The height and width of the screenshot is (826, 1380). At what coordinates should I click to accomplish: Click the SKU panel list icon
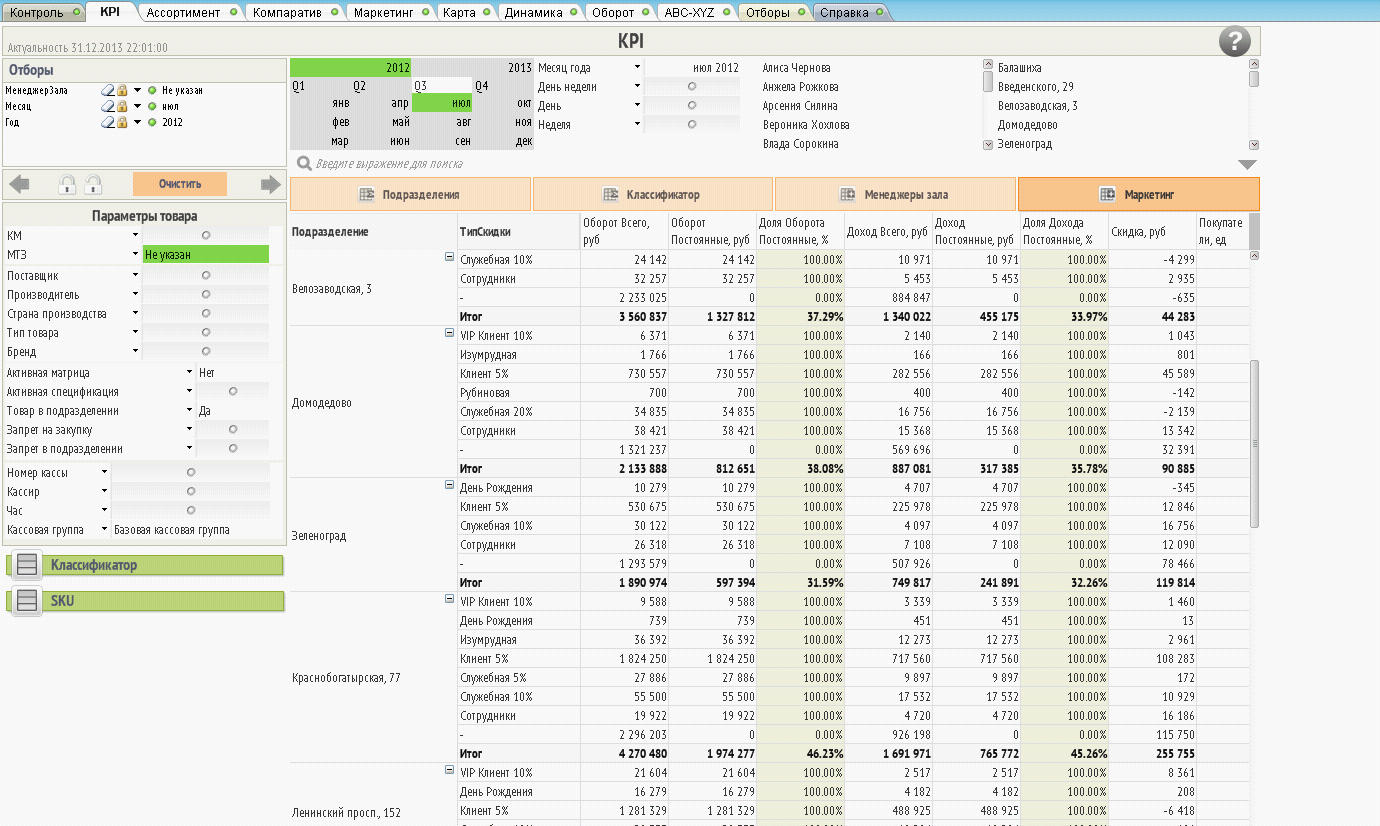pyautogui.click(x=28, y=601)
